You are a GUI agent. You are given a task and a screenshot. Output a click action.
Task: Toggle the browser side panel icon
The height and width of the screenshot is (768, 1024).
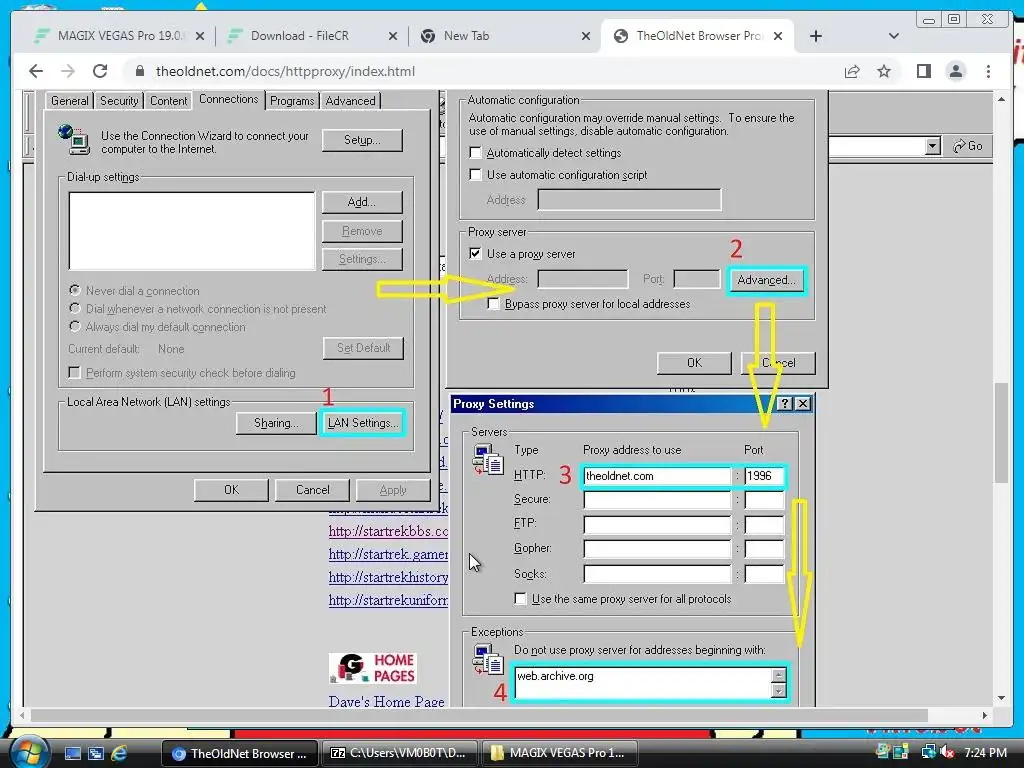[x=923, y=71]
